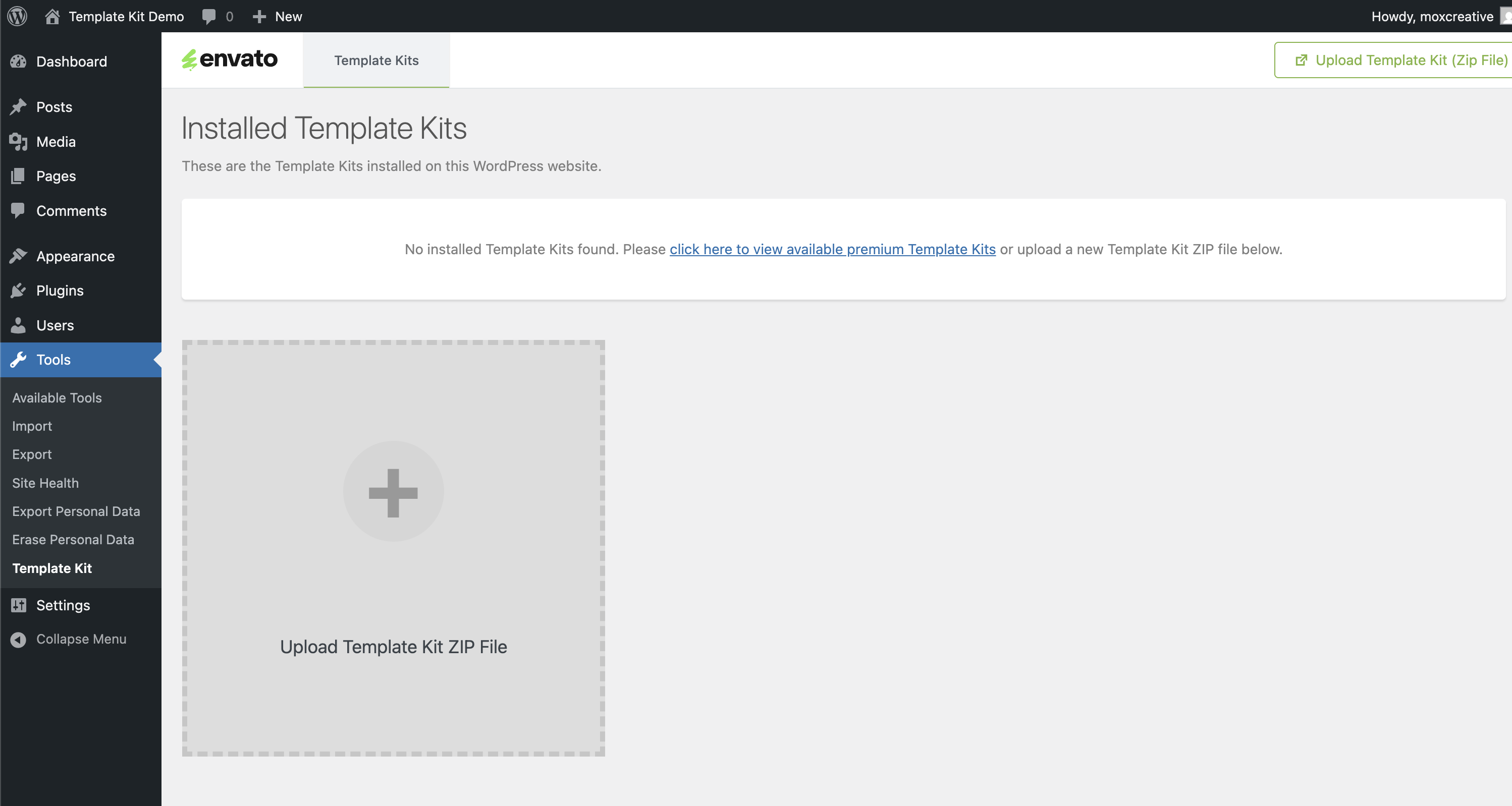Click the Envato logo

[230, 59]
